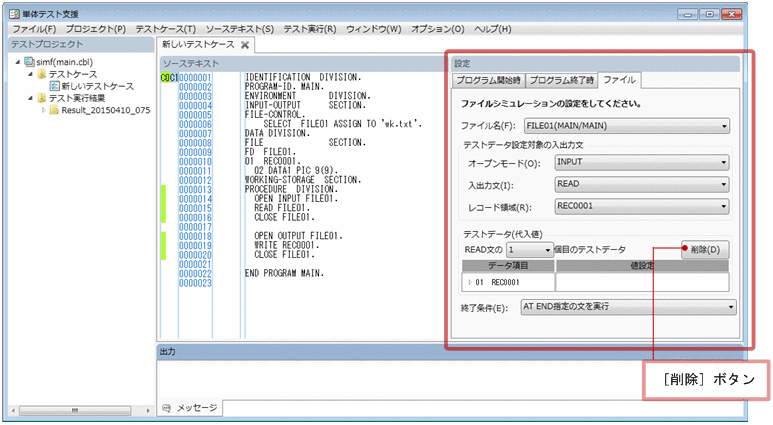Screen dimensions: 773x425
Task: Click line number 0000014 in source
Action: pyautogui.click(x=195, y=199)
